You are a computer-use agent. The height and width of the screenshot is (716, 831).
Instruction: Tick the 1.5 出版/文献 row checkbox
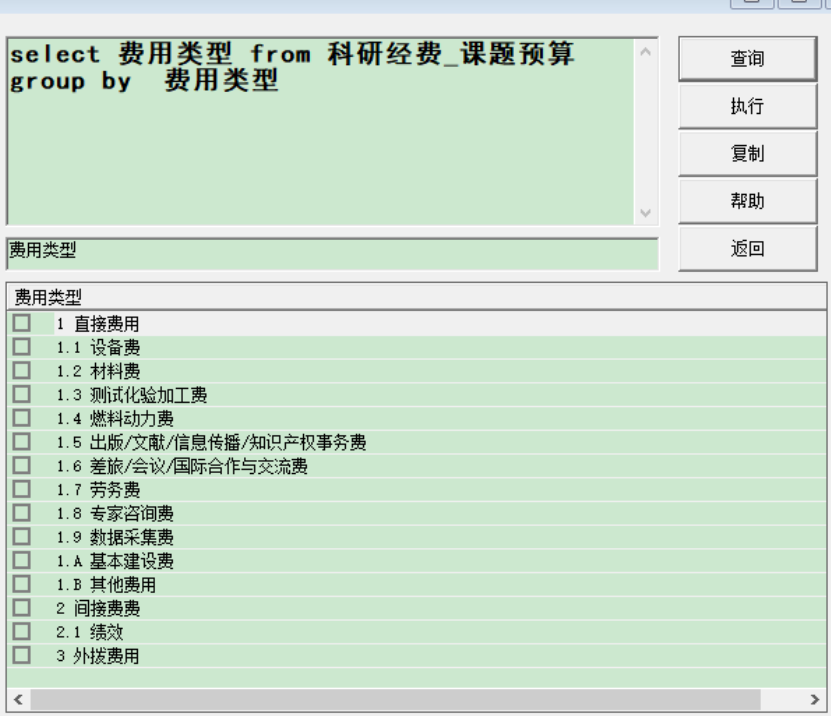tap(22, 441)
